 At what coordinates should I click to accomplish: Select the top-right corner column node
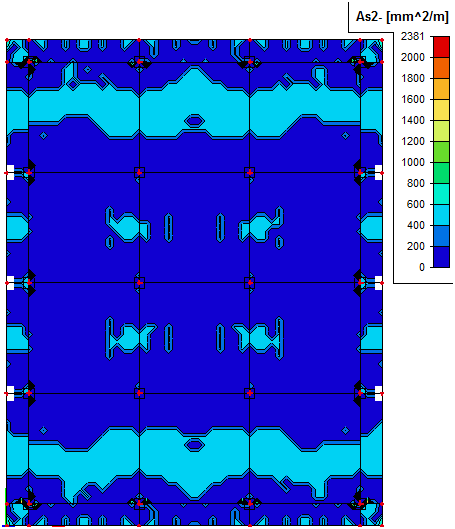coord(360,62)
